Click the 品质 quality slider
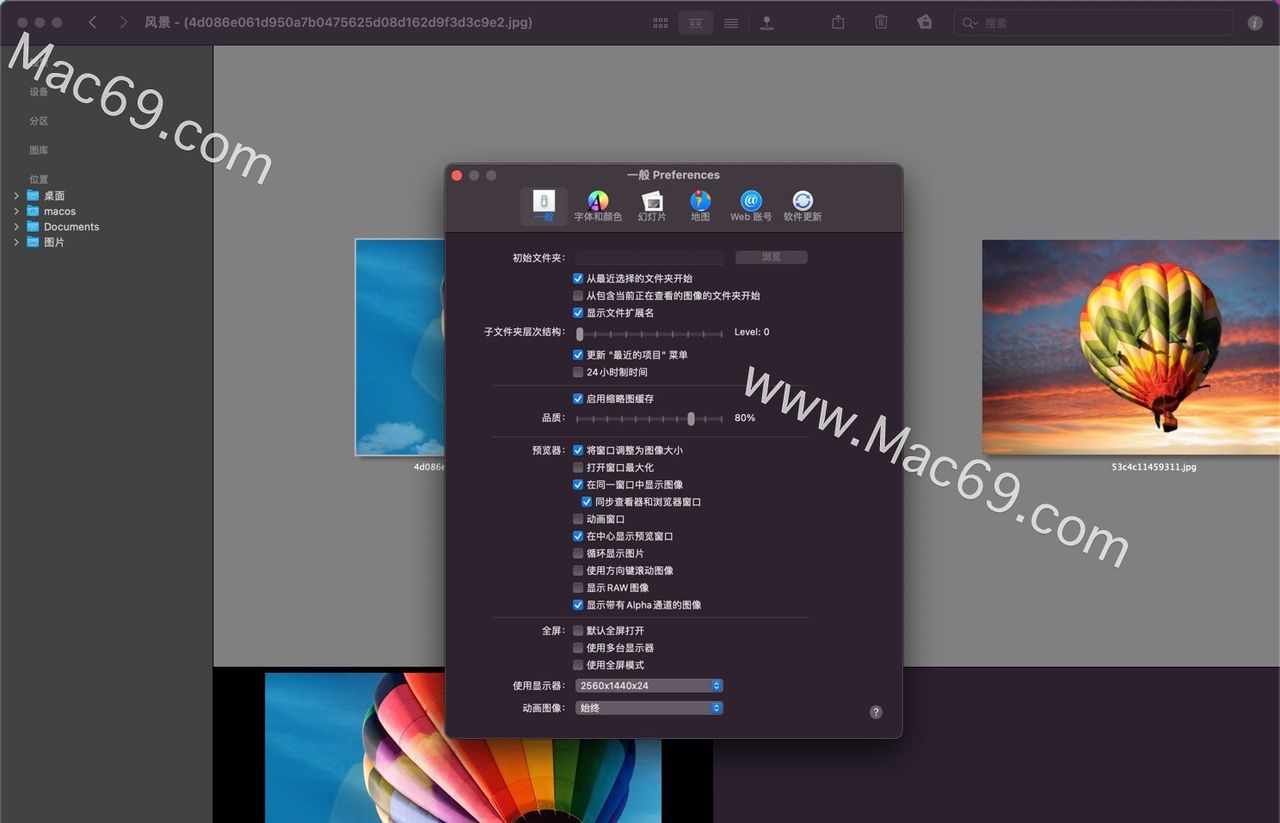This screenshot has height=823, width=1280. (x=650, y=418)
